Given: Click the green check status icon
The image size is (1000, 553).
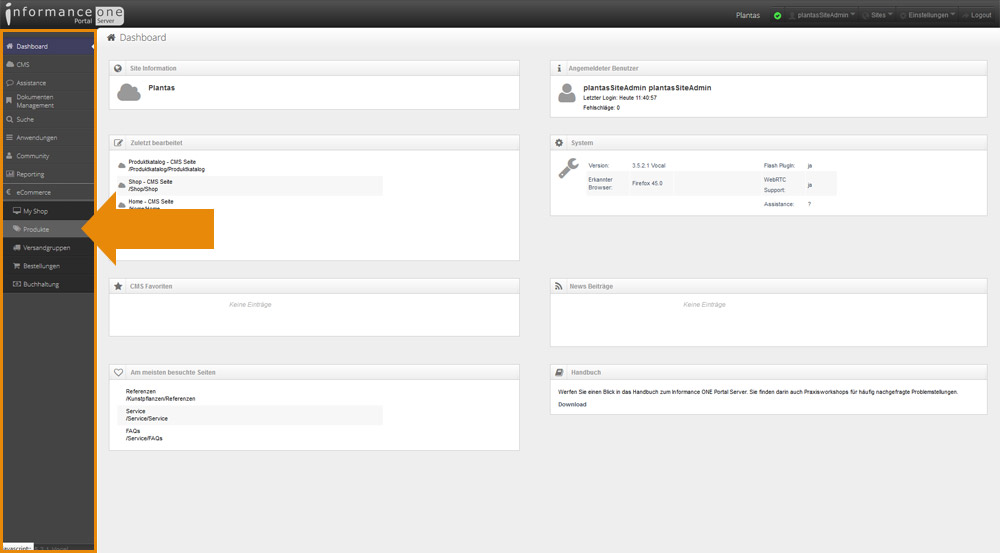Looking at the screenshot, I should point(777,16).
